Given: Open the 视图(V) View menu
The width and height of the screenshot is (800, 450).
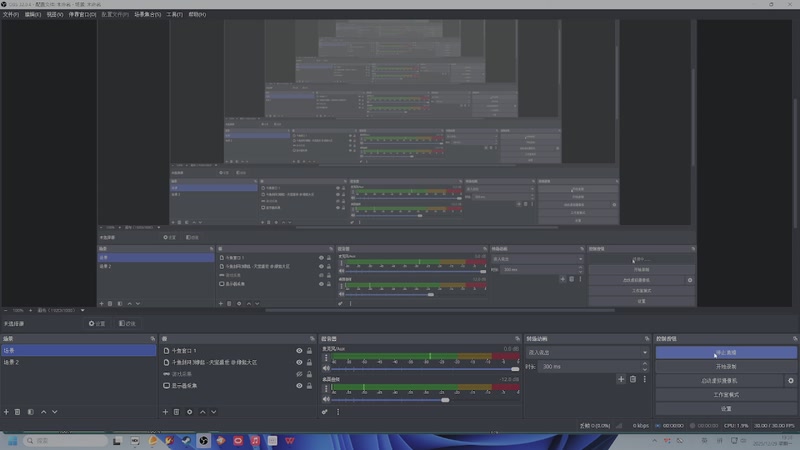Looking at the screenshot, I should [55, 14].
